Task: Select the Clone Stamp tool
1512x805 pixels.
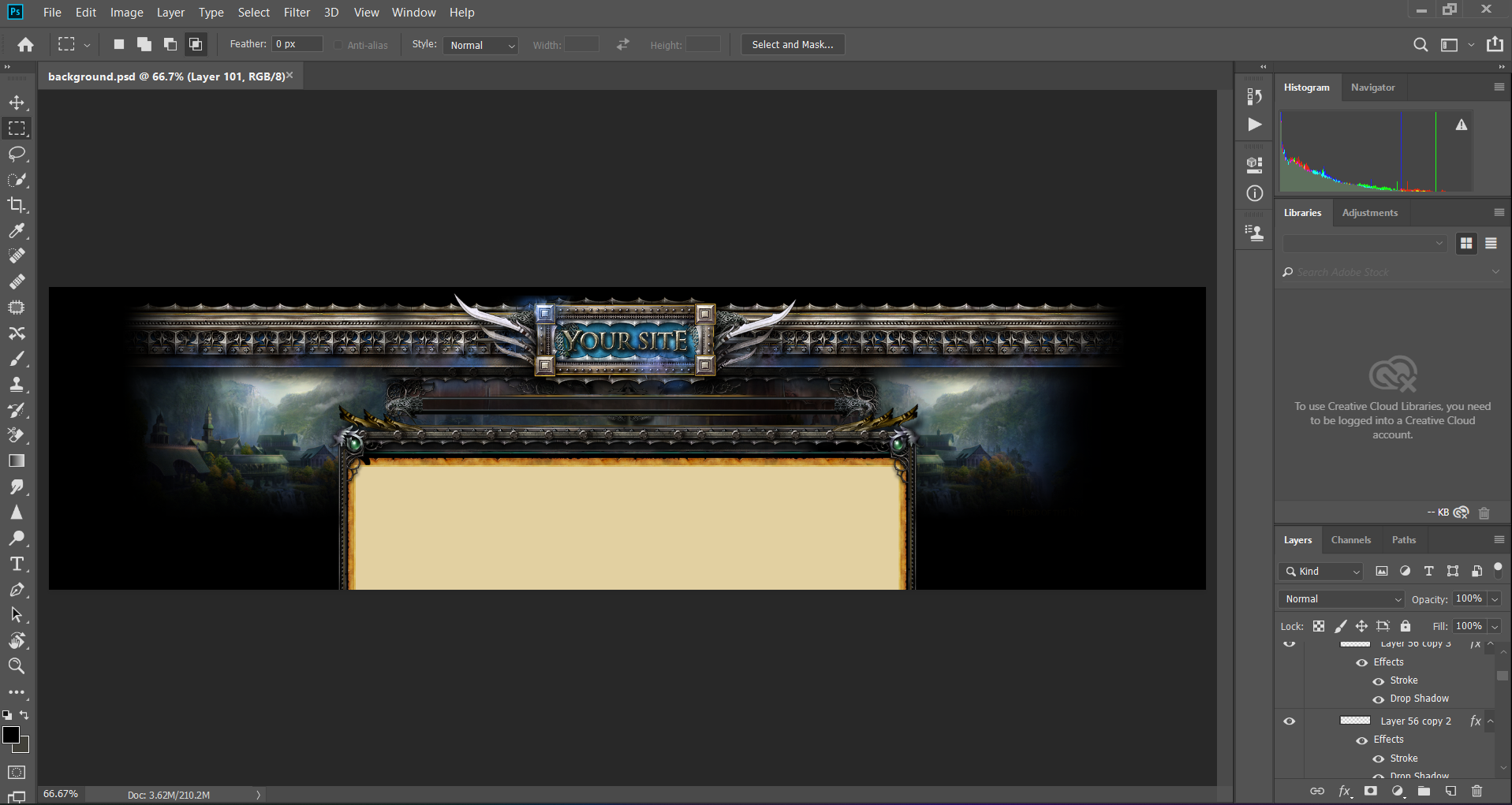Action: [x=17, y=384]
